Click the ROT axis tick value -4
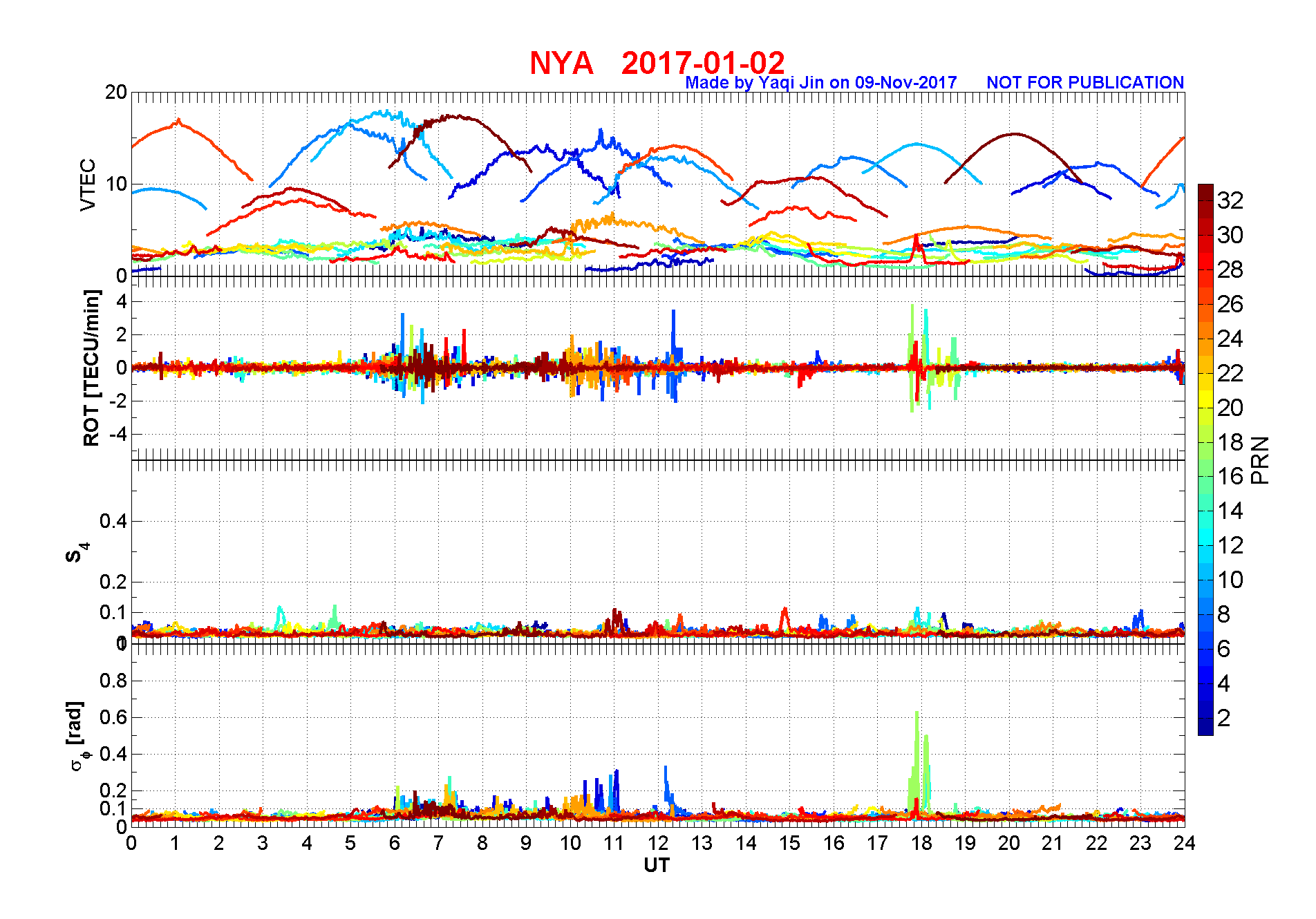This screenshot has height=919, width=1316. (x=119, y=434)
